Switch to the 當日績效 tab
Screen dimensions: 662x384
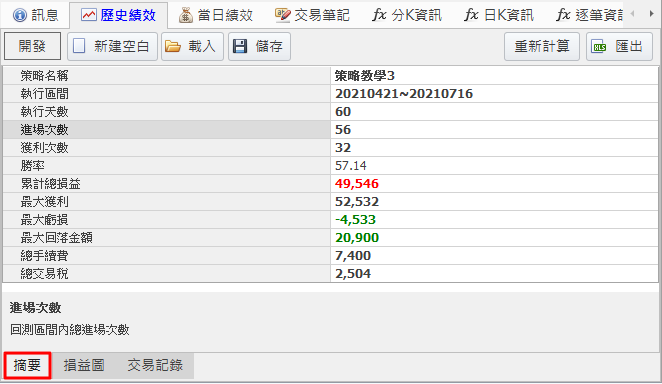coord(216,15)
